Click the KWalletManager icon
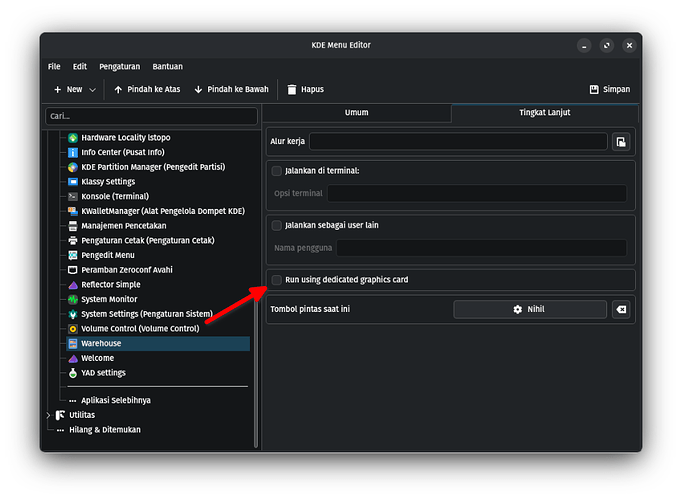This screenshot has width=682, height=500. [x=73, y=211]
